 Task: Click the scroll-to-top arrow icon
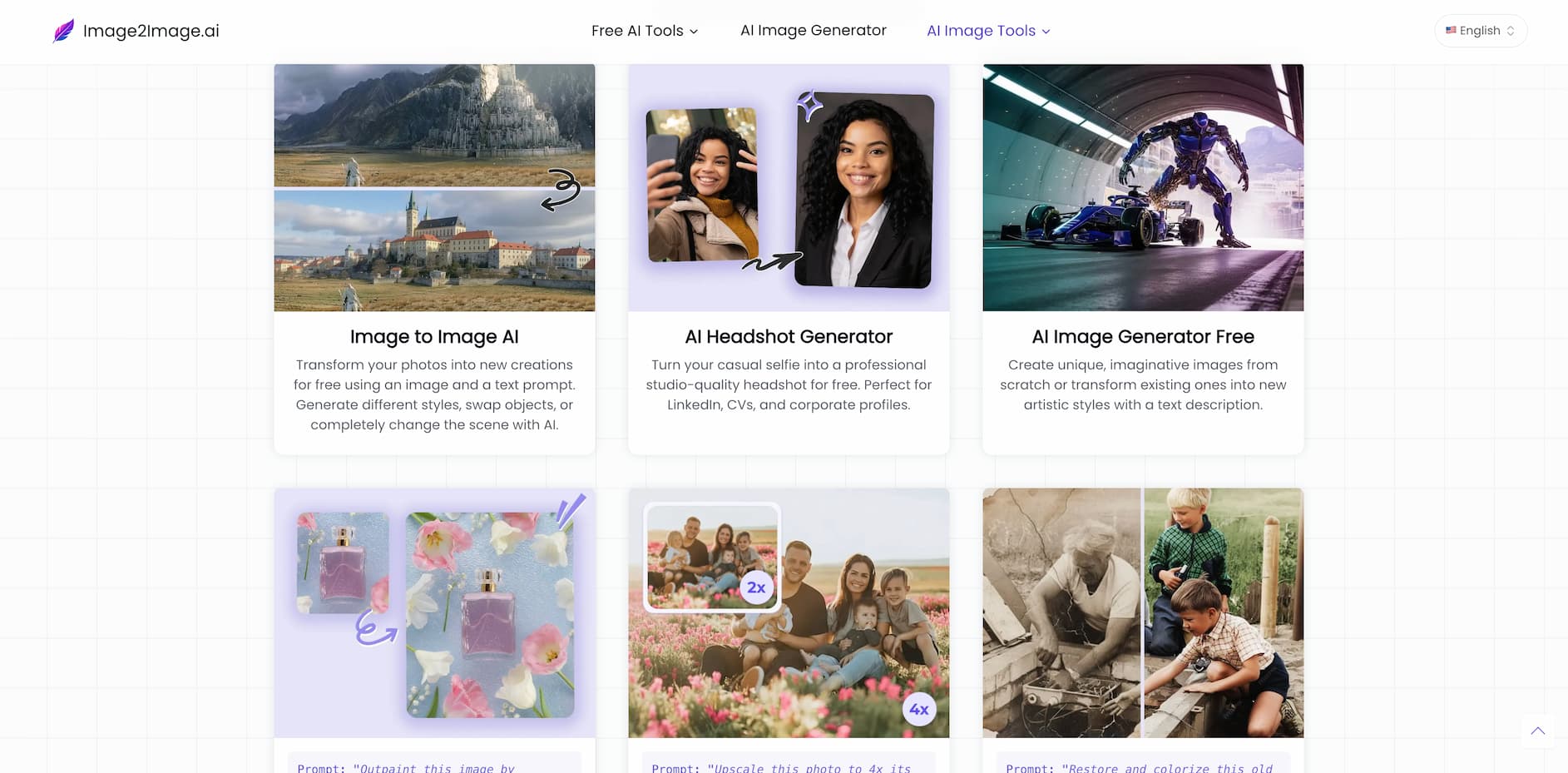pyautogui.click(x=1538, y=731)
